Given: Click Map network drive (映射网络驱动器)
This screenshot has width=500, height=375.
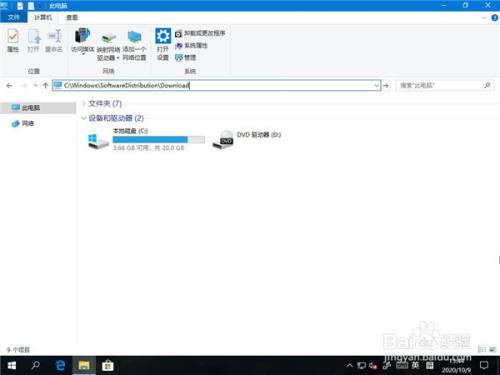Looking at the screenshot, I should pos(108,46).
